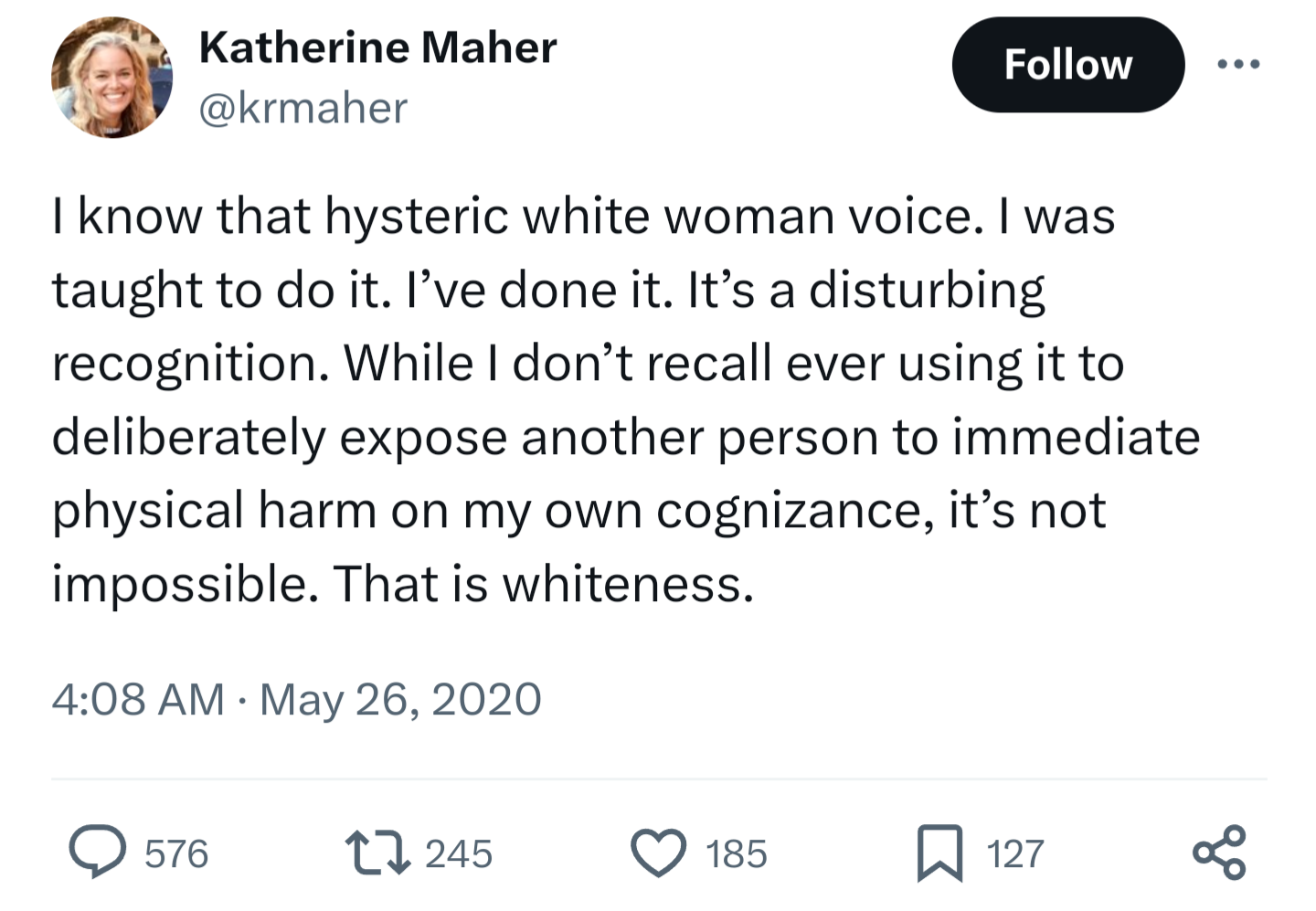Open the three-dot more options menu
Image resolution: width=1316 pixels, height=911 pixels.
tap(1239, 64)
